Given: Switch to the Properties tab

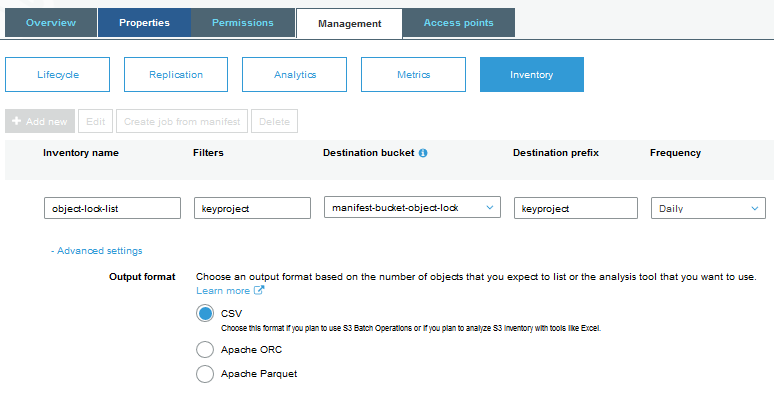Looking at the screenshot, I should 144,23.
